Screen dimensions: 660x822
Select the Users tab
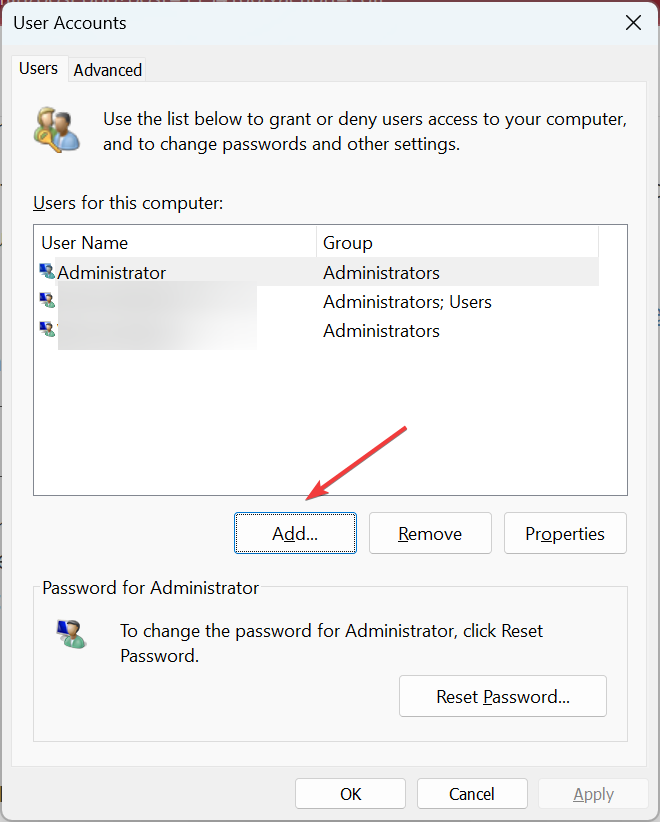38,69
